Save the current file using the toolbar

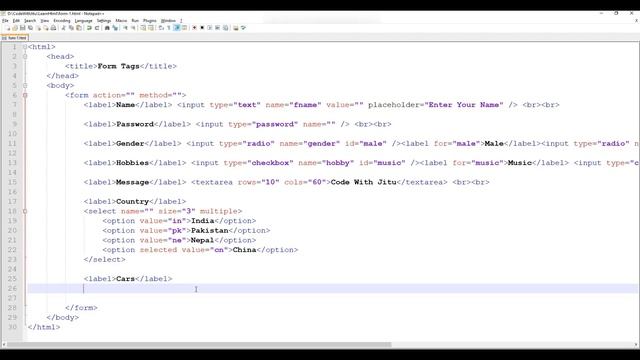click(22, 28)
